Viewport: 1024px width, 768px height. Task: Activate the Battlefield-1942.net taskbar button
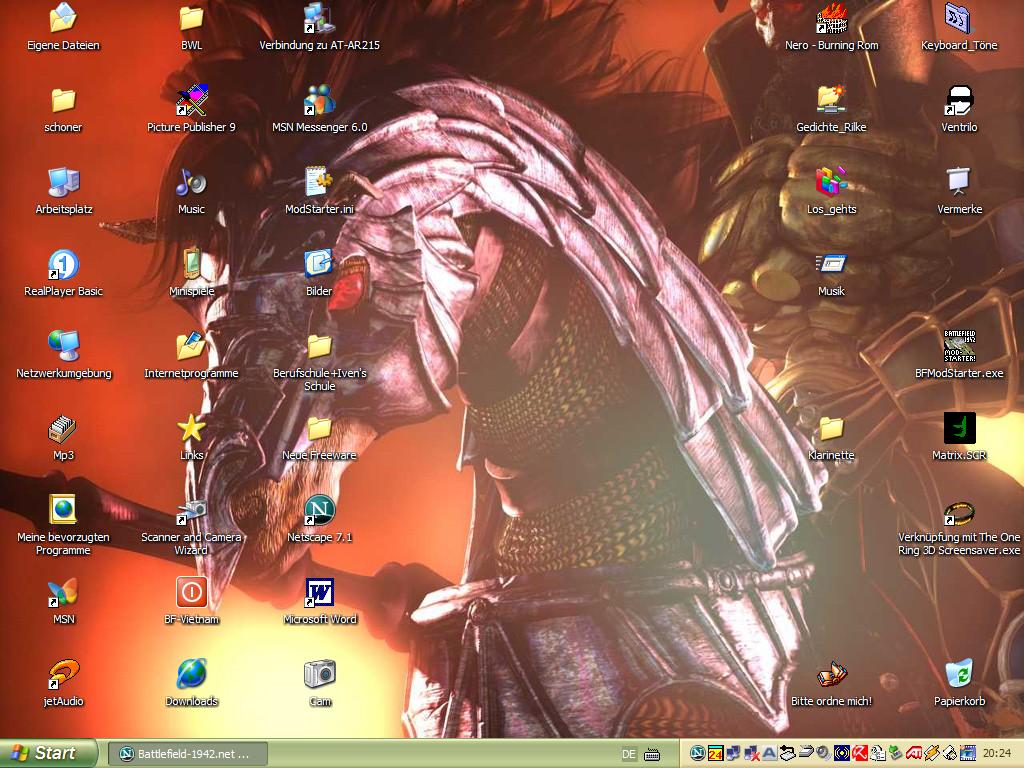pos(187,754)
